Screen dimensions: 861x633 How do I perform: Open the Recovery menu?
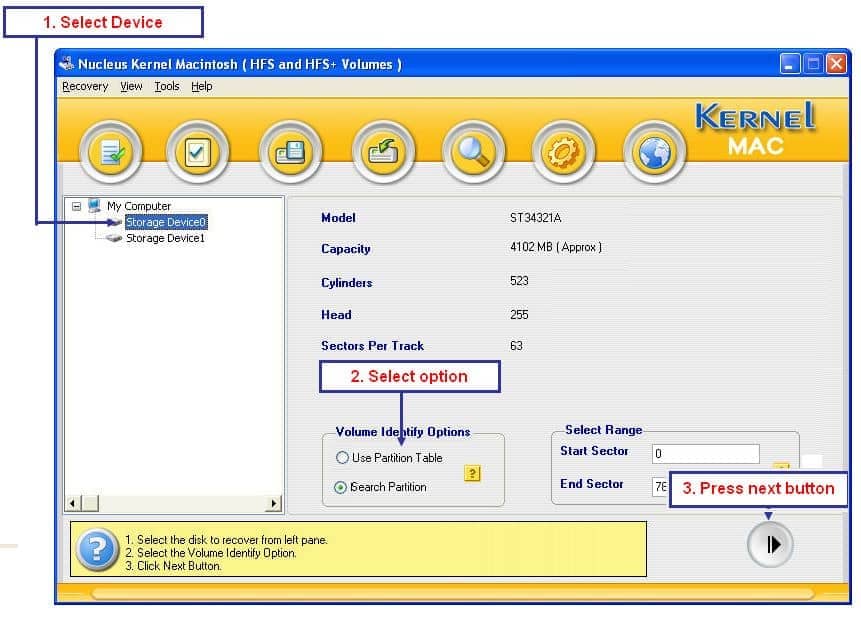tap(85, 86)
